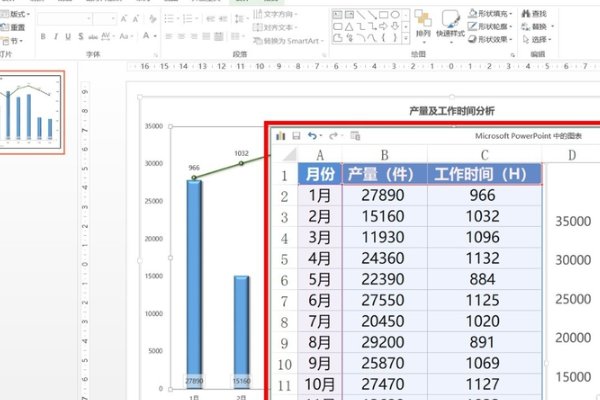Screen dimensions: 600x400
Task: Click the 排列 arrange button
Action: (x=423, y=24)
